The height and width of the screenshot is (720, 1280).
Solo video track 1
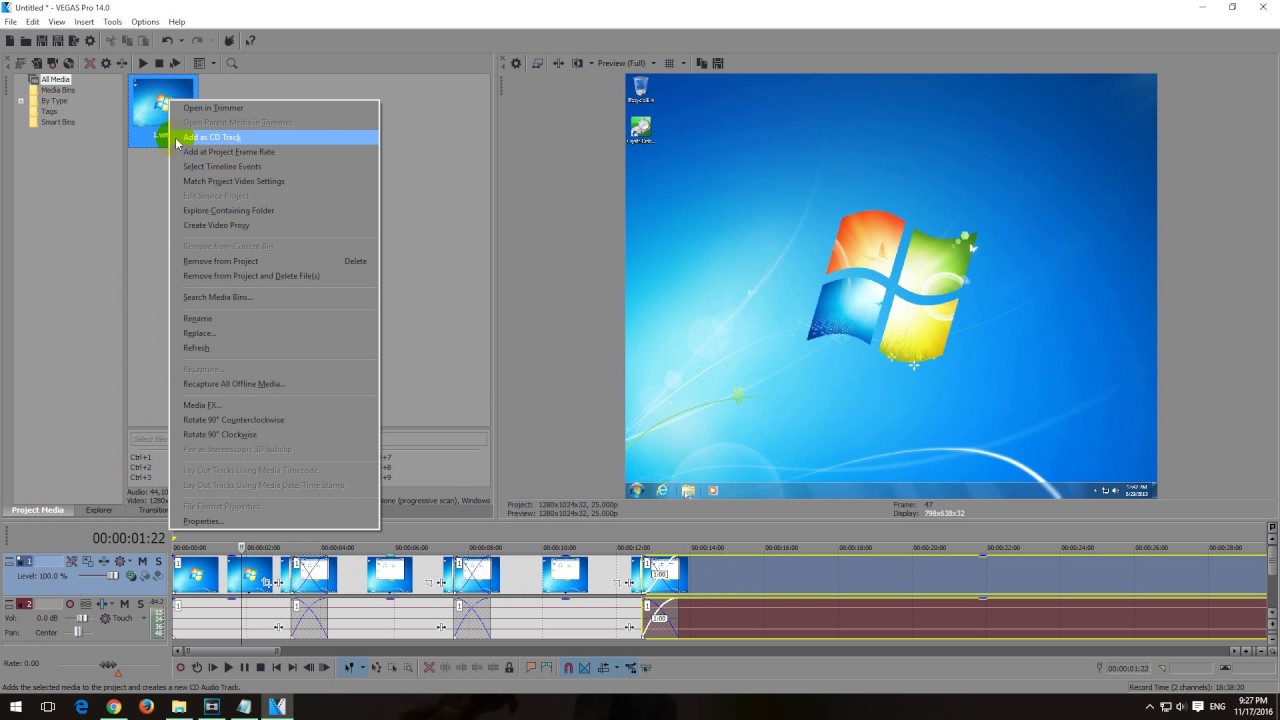(158, 561)
